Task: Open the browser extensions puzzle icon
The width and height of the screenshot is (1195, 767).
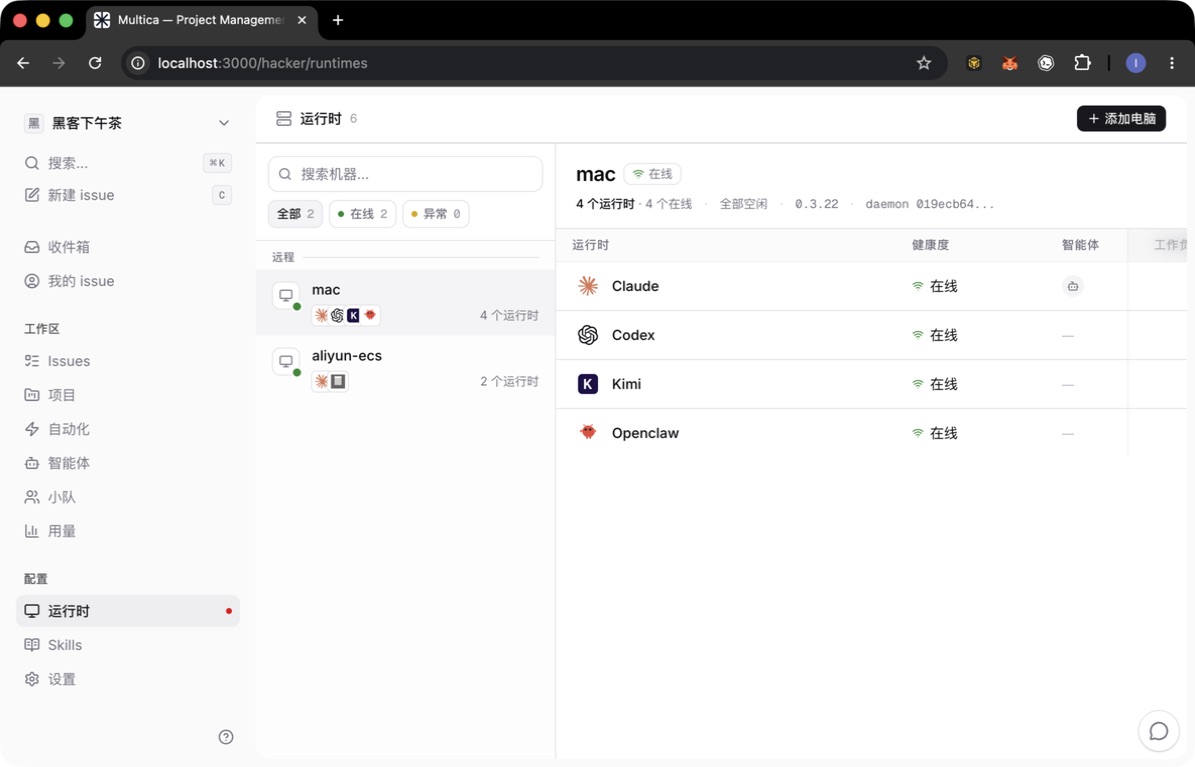Action: coord(1082,63)
